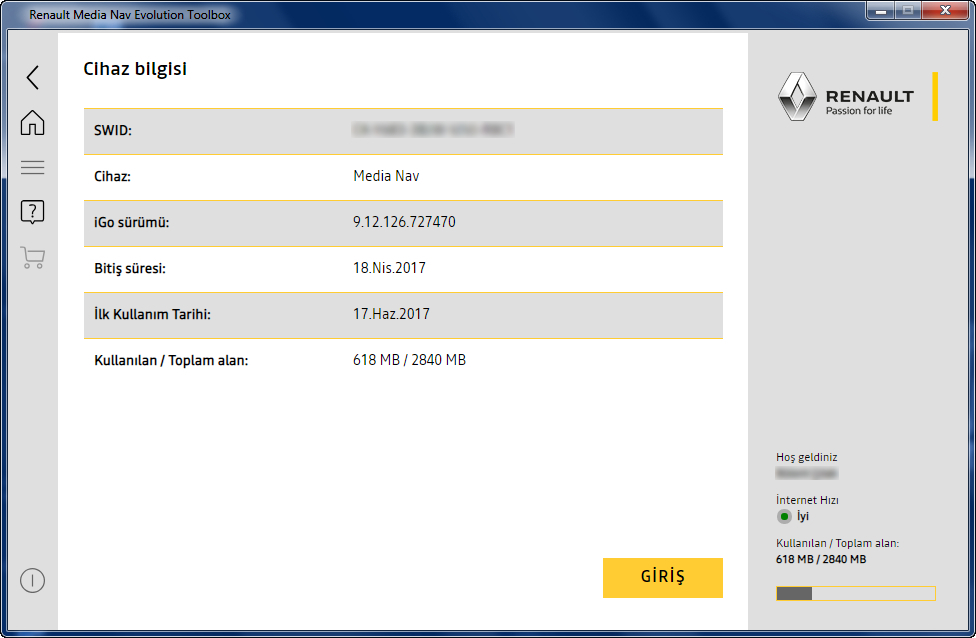Select the Media Nav device value
Viewport: 976px width, 638px height.
pos(386,176)
